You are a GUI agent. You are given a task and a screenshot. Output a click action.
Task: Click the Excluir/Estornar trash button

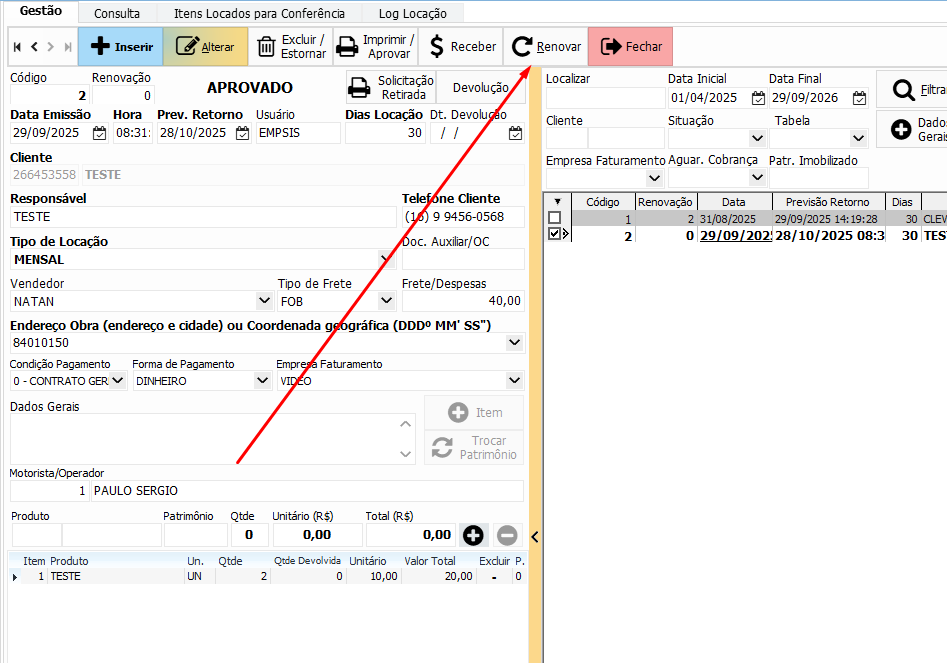click(290, 47)
